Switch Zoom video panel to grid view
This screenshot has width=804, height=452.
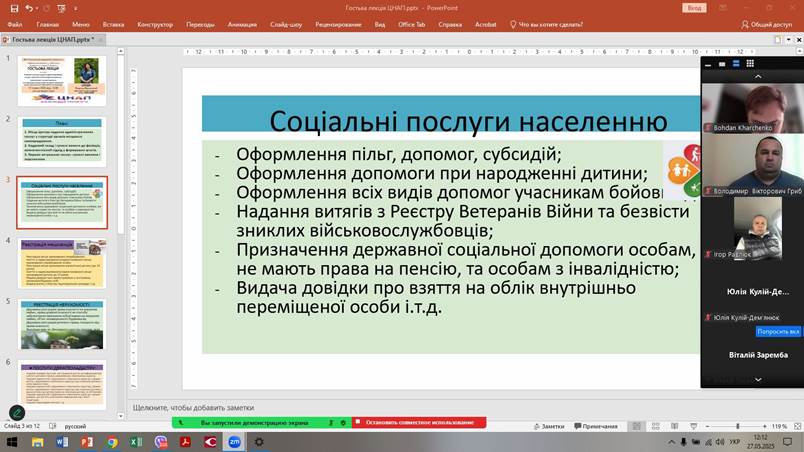[749, 63]
